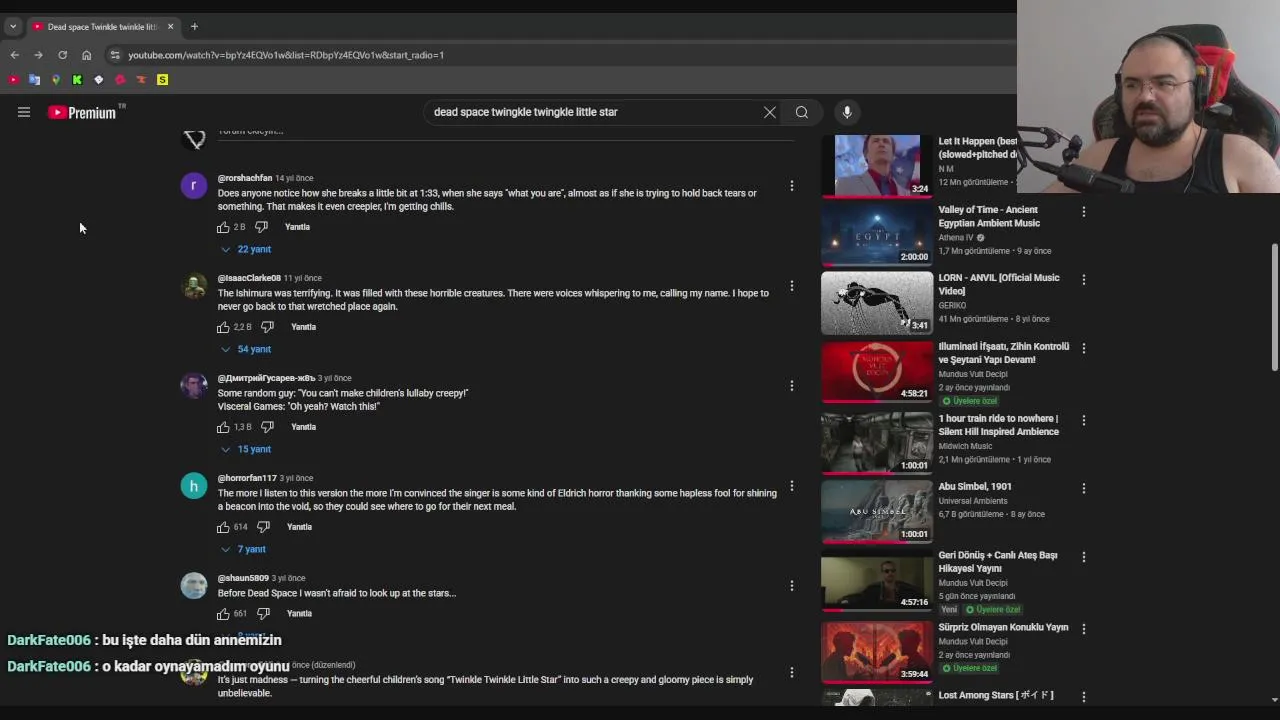Click Yanıtla under the @shaun5809 comment
Viewport: 1280px width, 720px height.
click(299, 614)
